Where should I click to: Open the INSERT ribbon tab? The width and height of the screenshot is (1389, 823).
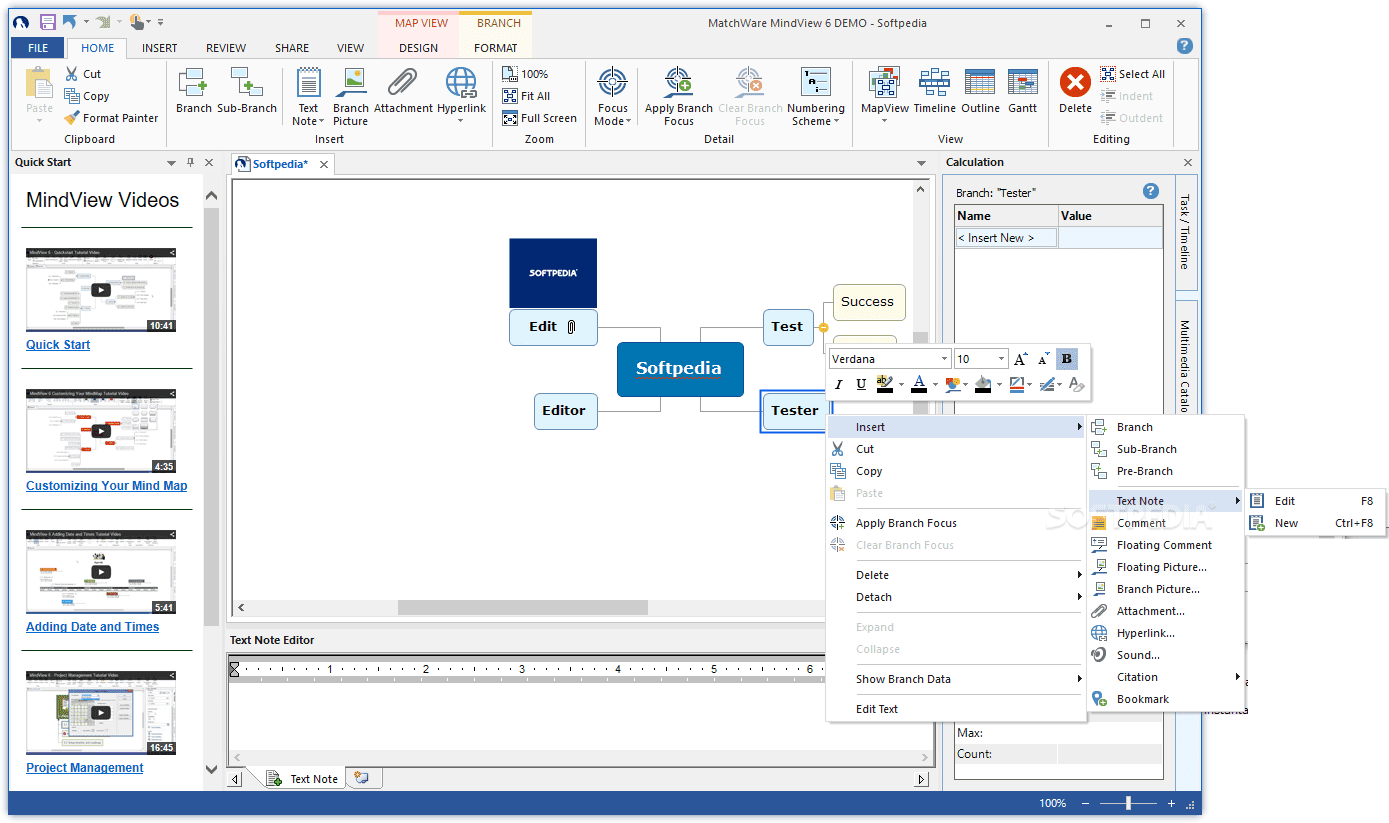[x=159, y=48]
